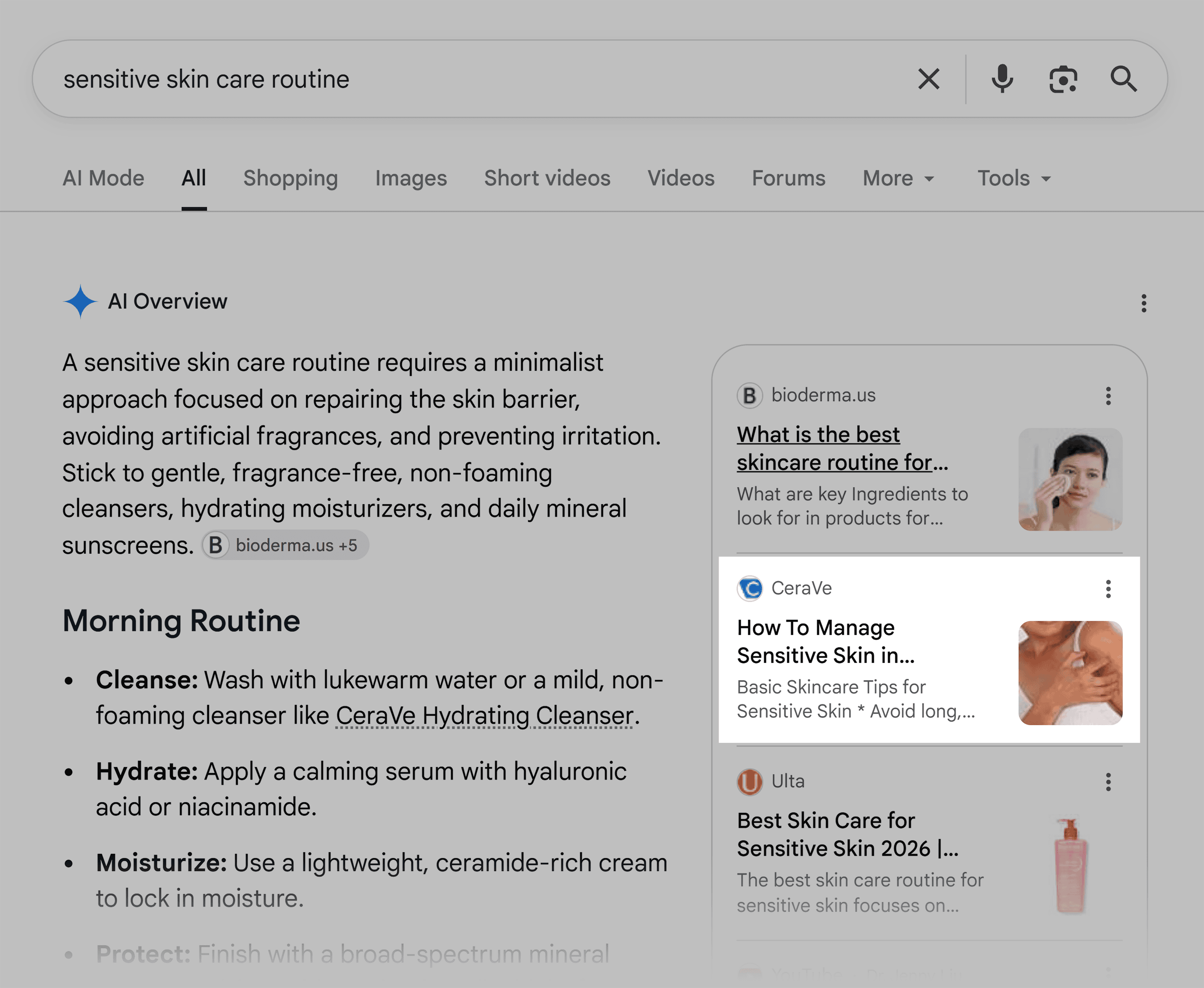Switch to Images tab
Image resolution: width=1204 pixels, height=988 pixels.
click(x=411, y=178)
